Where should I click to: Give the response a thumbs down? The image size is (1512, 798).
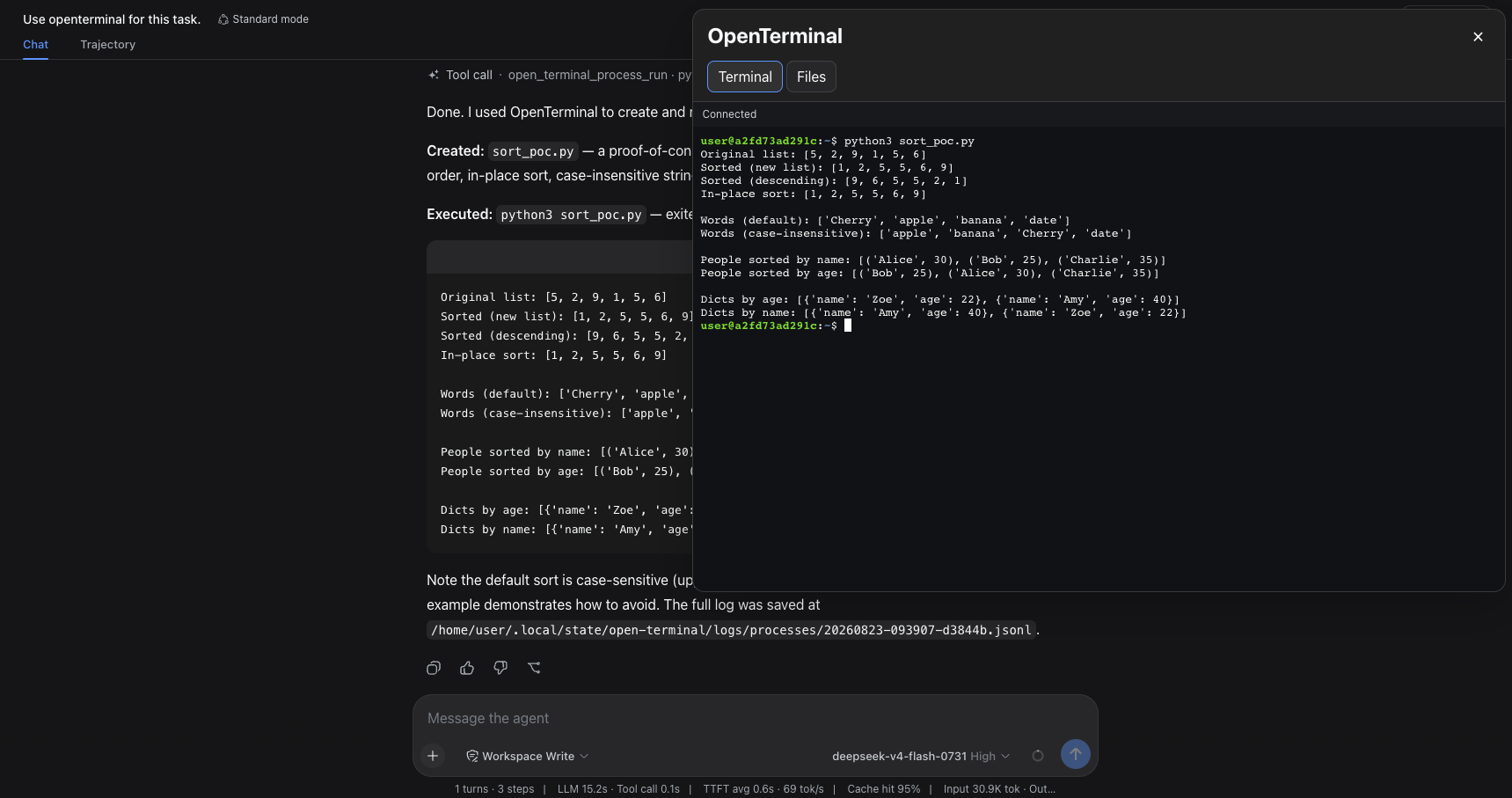pos(500,668)
